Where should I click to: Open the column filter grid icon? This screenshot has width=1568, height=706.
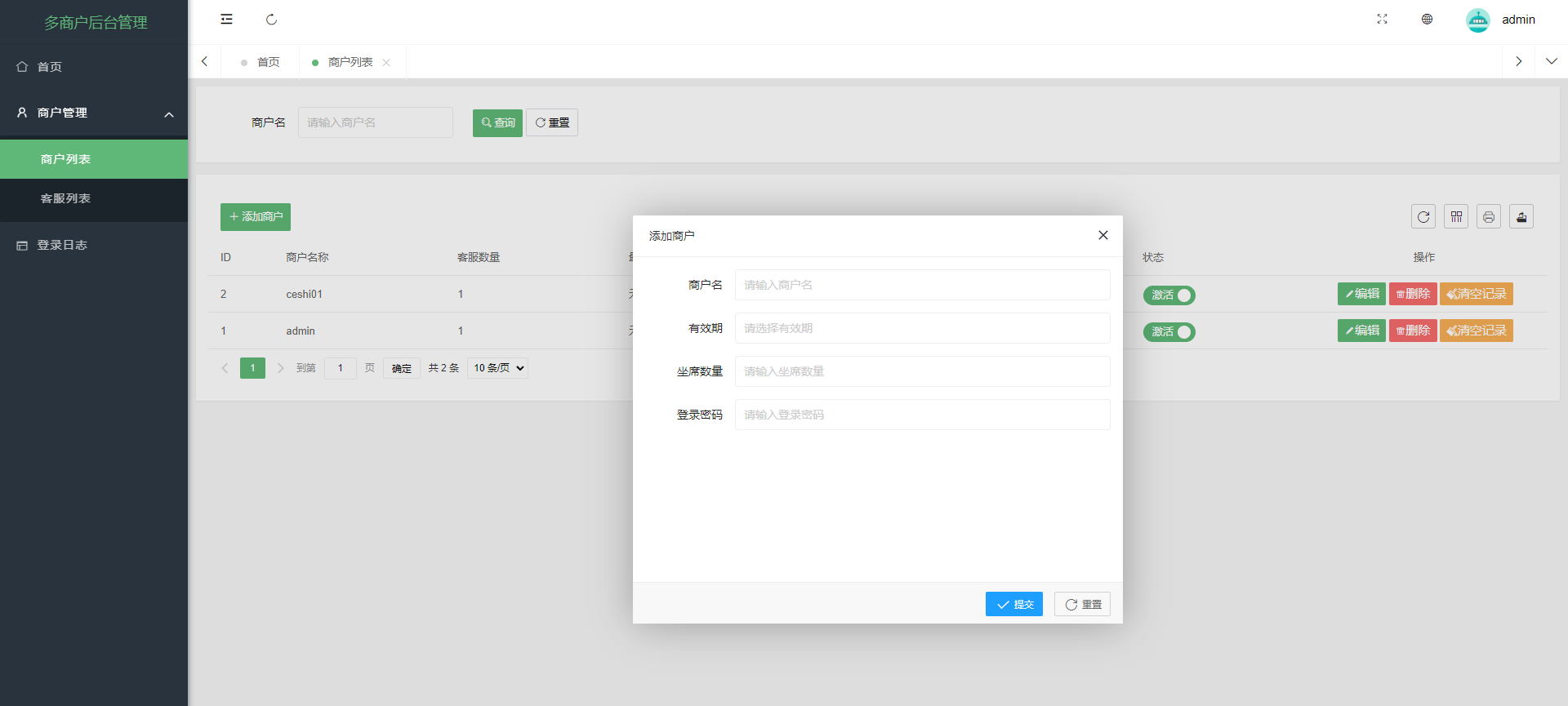point(1456,216)
